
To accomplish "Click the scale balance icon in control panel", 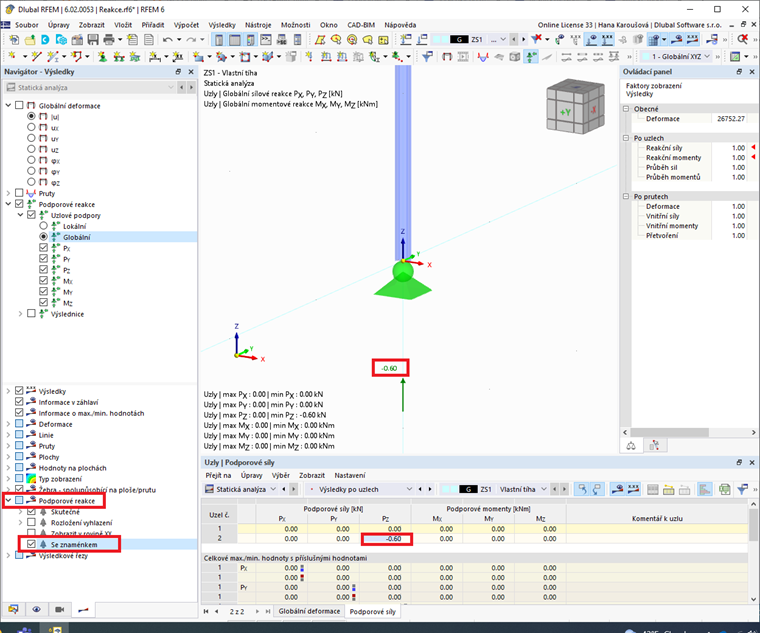I will point(631,445).
